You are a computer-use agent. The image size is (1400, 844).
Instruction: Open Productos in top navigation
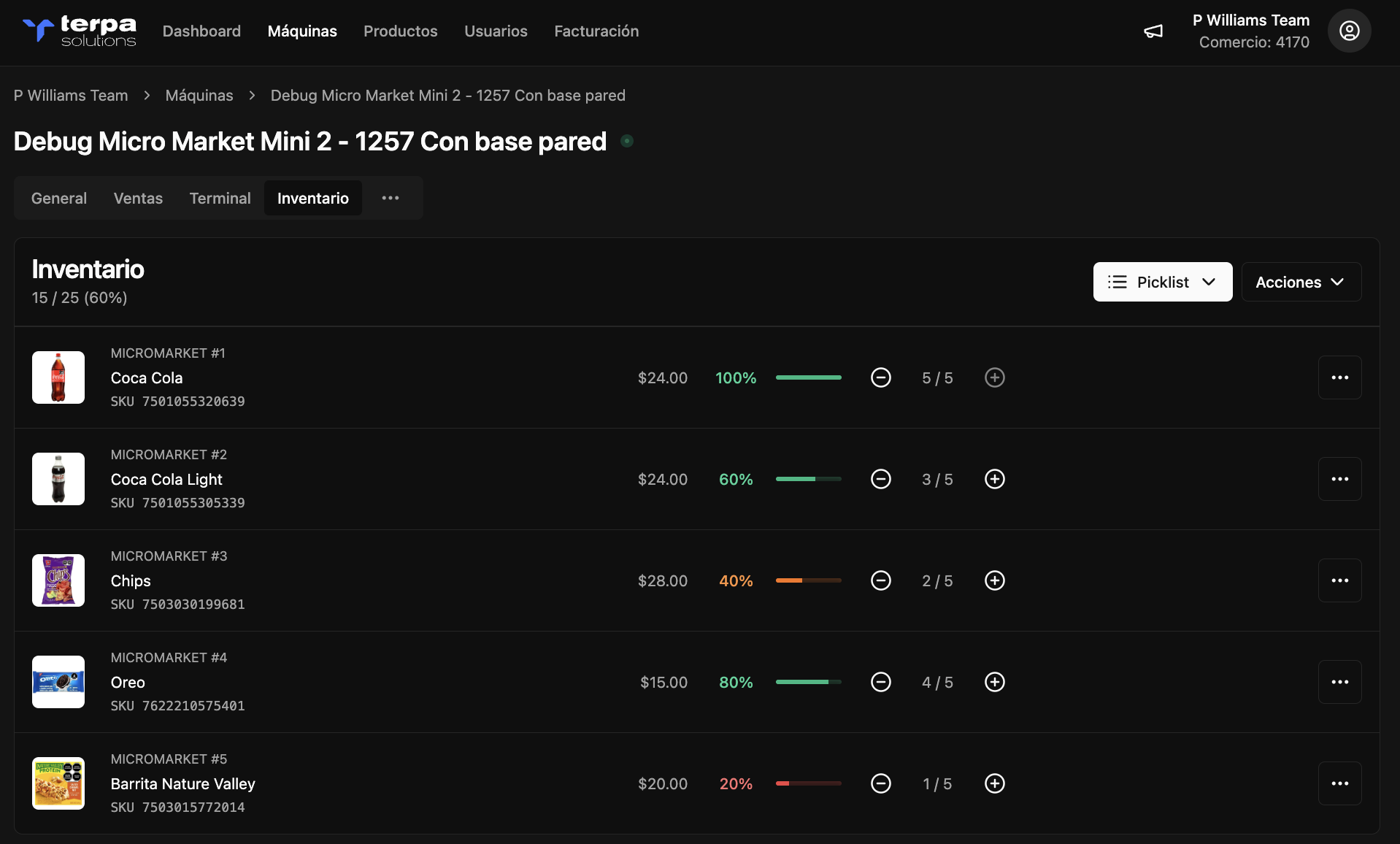pos(401,31)
